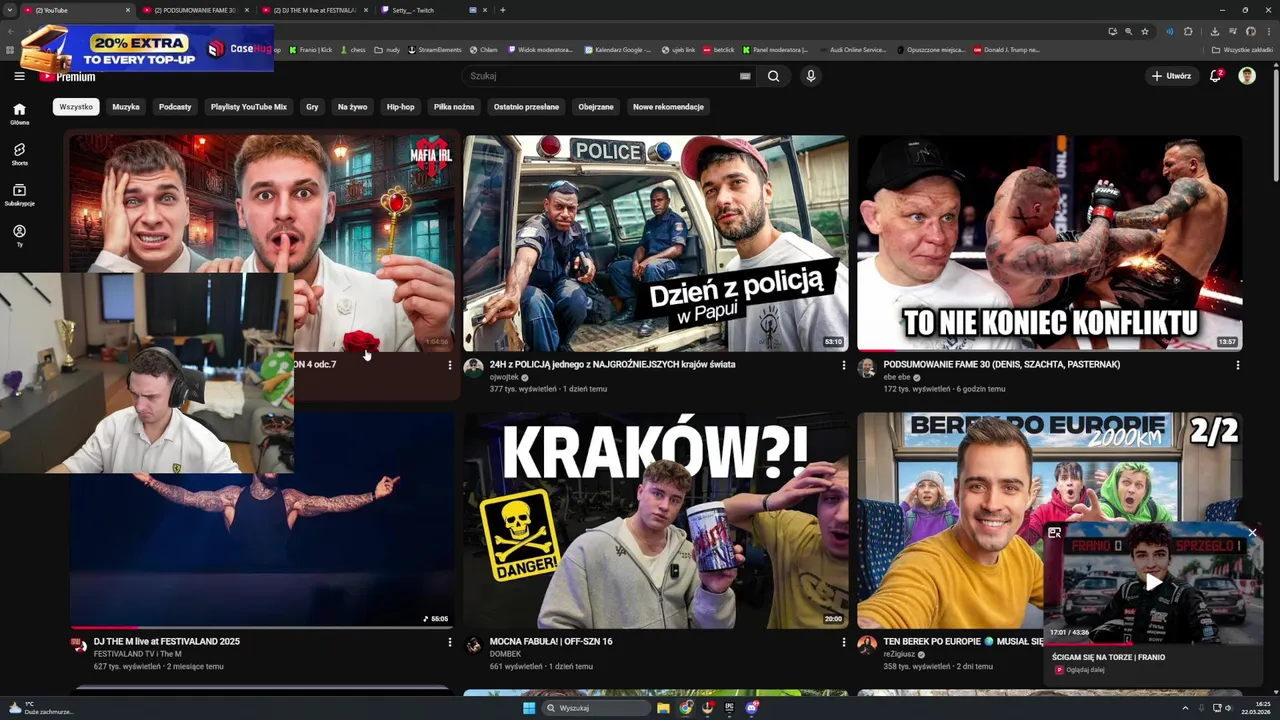Open Windows Start menu
The width and height of the screenshot is (1280, 720).
529,708
